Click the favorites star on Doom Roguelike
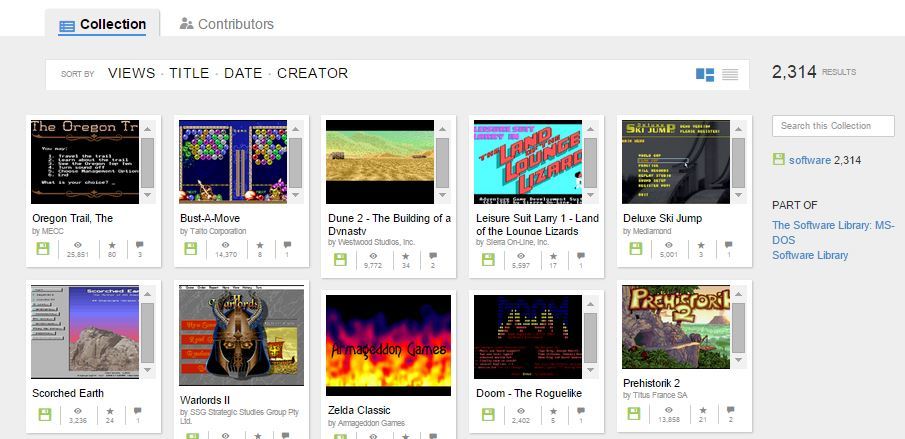Screen dimensions: 905x439 pyautogui.click(x=553, y=411)
